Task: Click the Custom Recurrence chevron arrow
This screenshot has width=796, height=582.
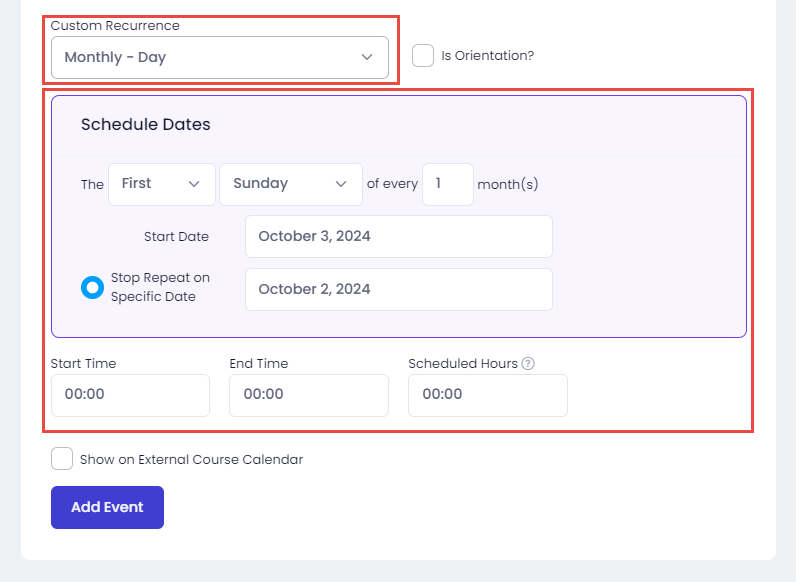Action: [x=367, y=57]
